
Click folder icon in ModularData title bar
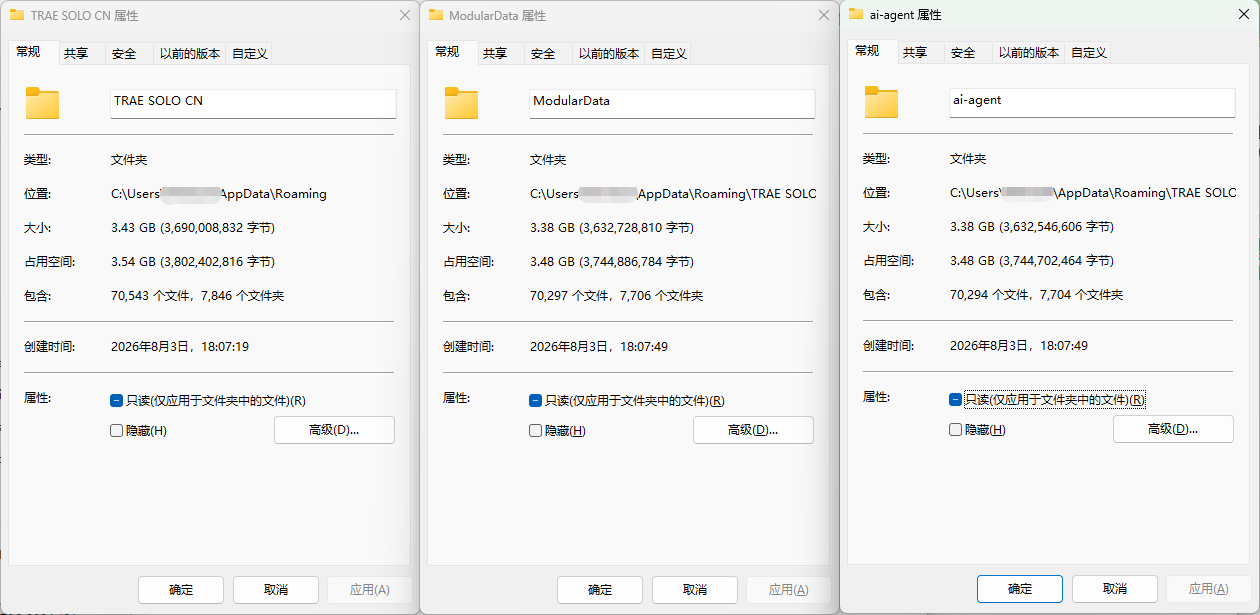(x=436, y=16)
